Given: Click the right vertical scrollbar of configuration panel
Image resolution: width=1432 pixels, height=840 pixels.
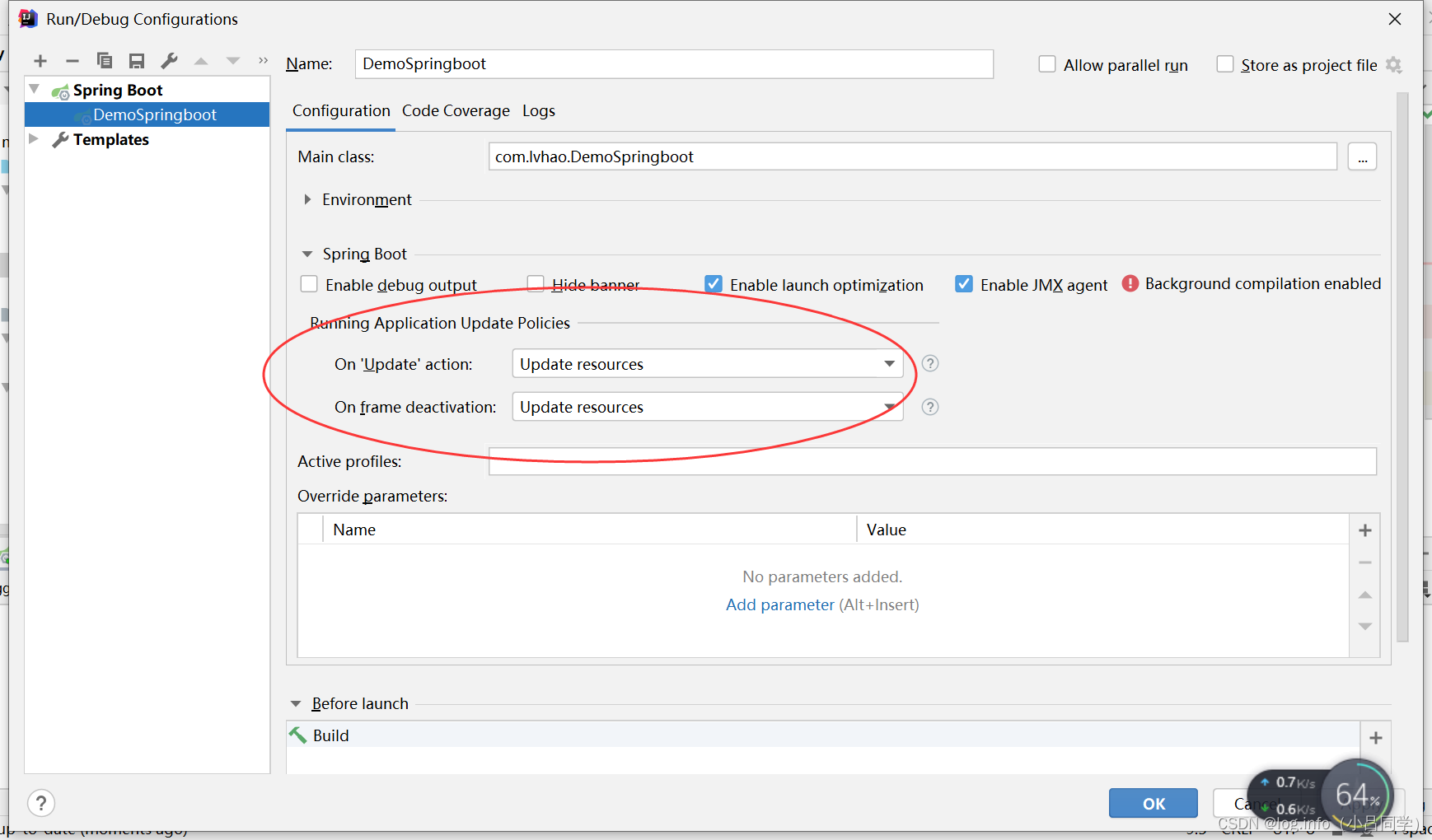Looking at the screenshot, I should [x=1402, y=366].
